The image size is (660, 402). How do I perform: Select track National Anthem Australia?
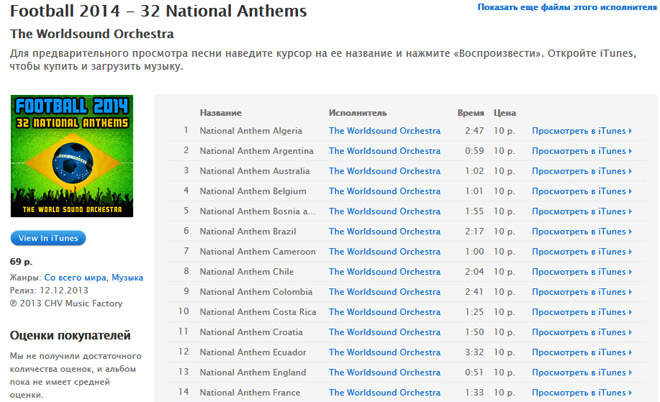(x=255, y=171)
